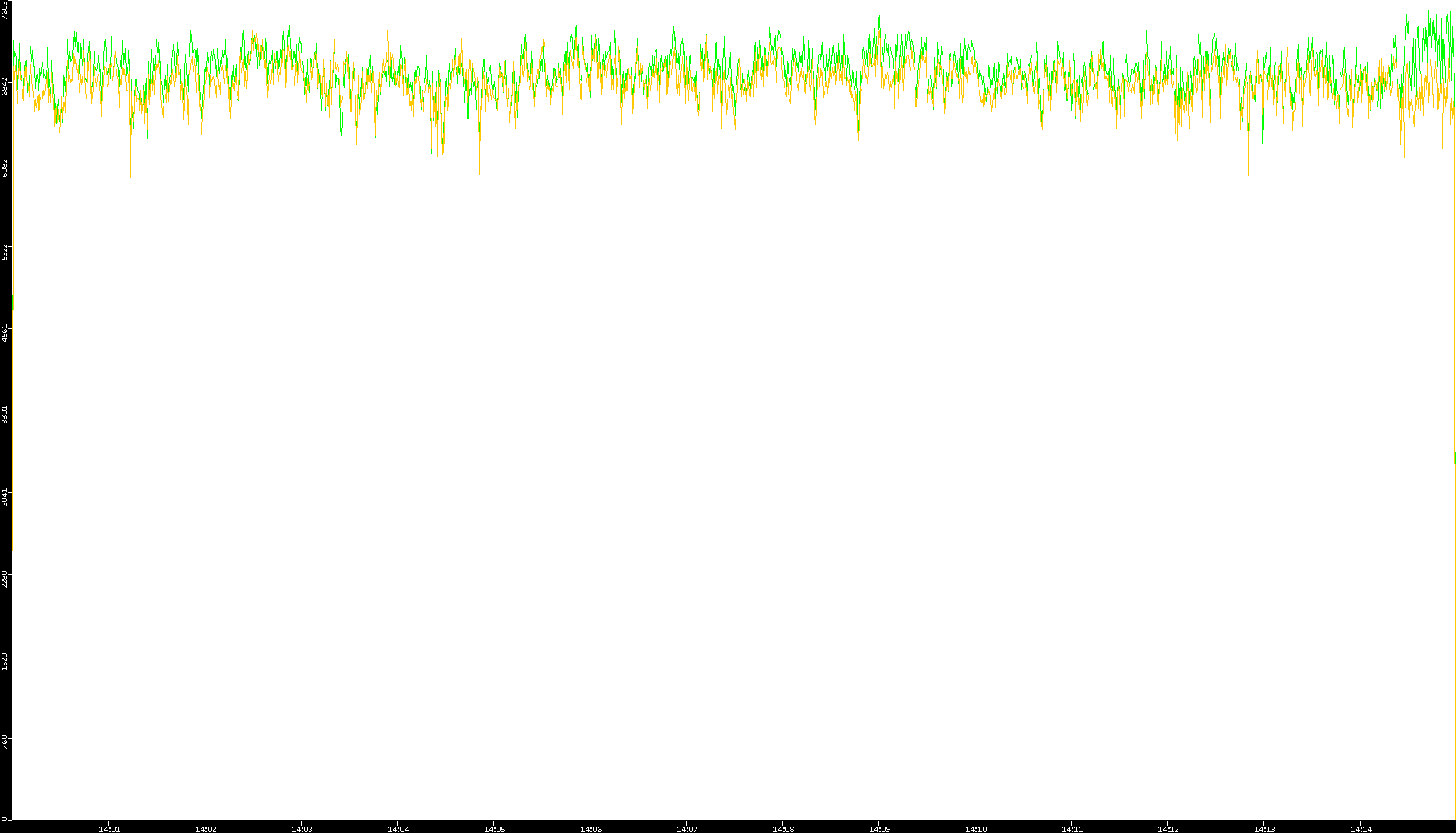Select the 760 y-axis value label
Image resolution: width=1456 pixels, height=833 pixels.
tap(5, 742)
